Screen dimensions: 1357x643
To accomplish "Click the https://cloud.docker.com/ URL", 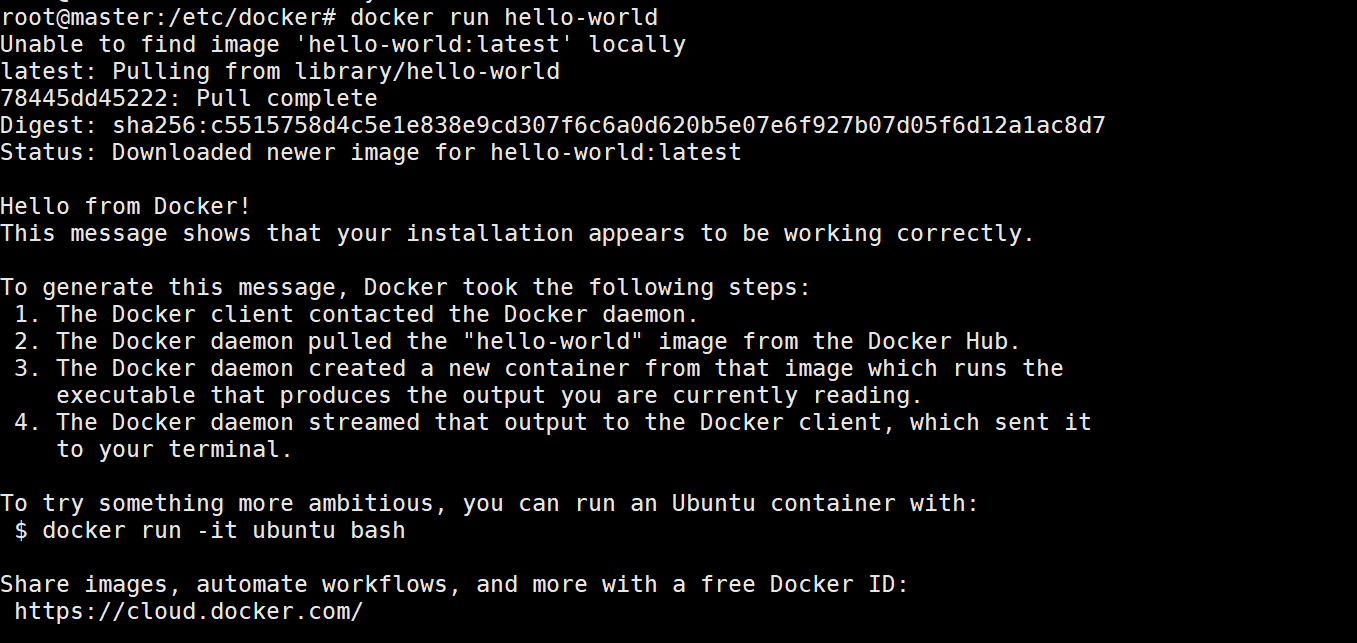I will 188,611.
